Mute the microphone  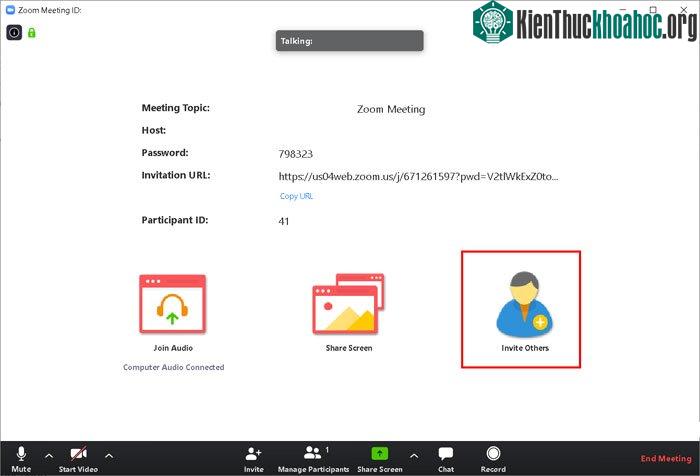point(21,459)
